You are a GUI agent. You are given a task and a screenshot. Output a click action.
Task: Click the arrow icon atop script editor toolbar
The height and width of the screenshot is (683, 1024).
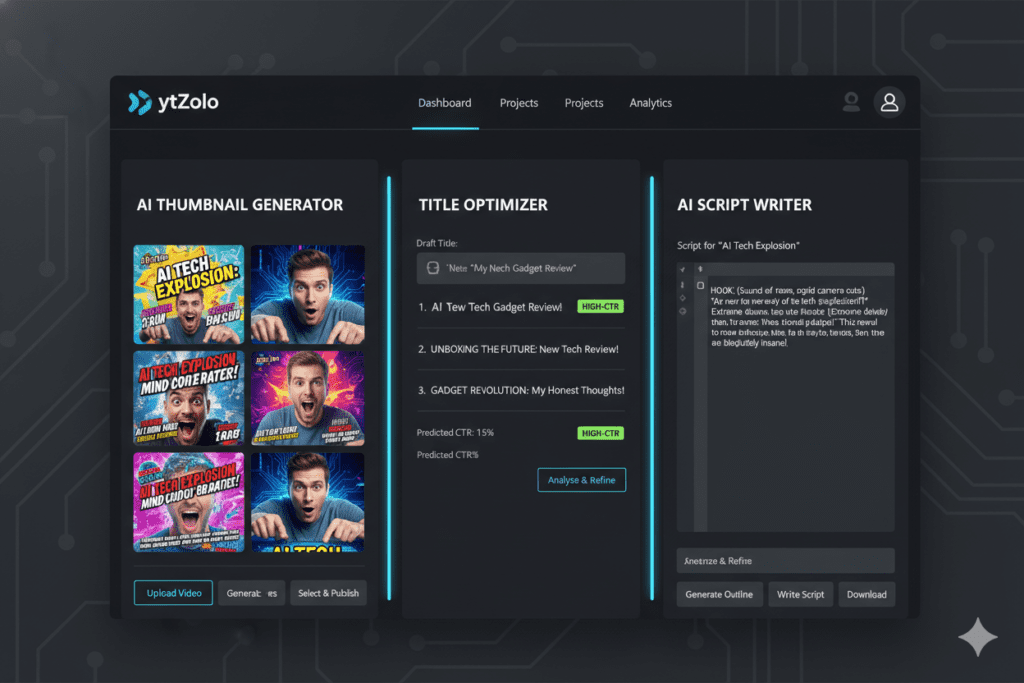(x=700, y=270)
